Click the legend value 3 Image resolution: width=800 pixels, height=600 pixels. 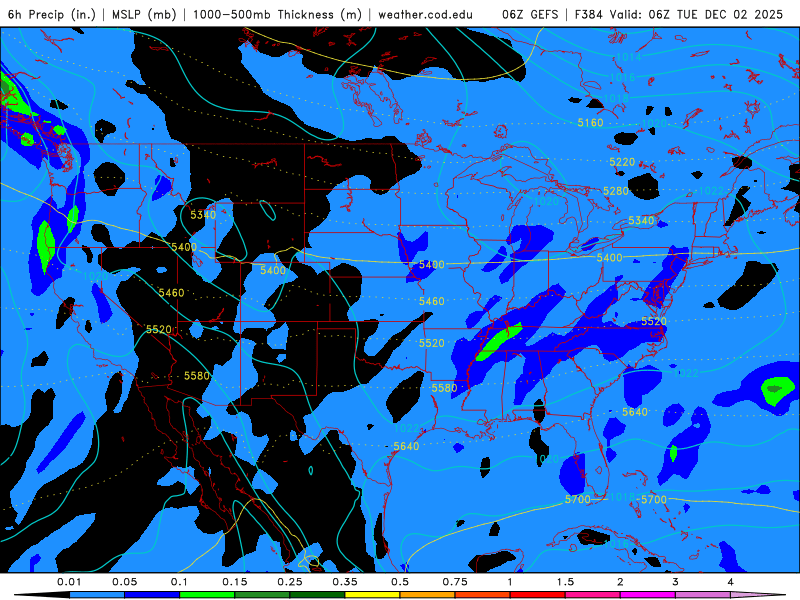click(676, 582)
